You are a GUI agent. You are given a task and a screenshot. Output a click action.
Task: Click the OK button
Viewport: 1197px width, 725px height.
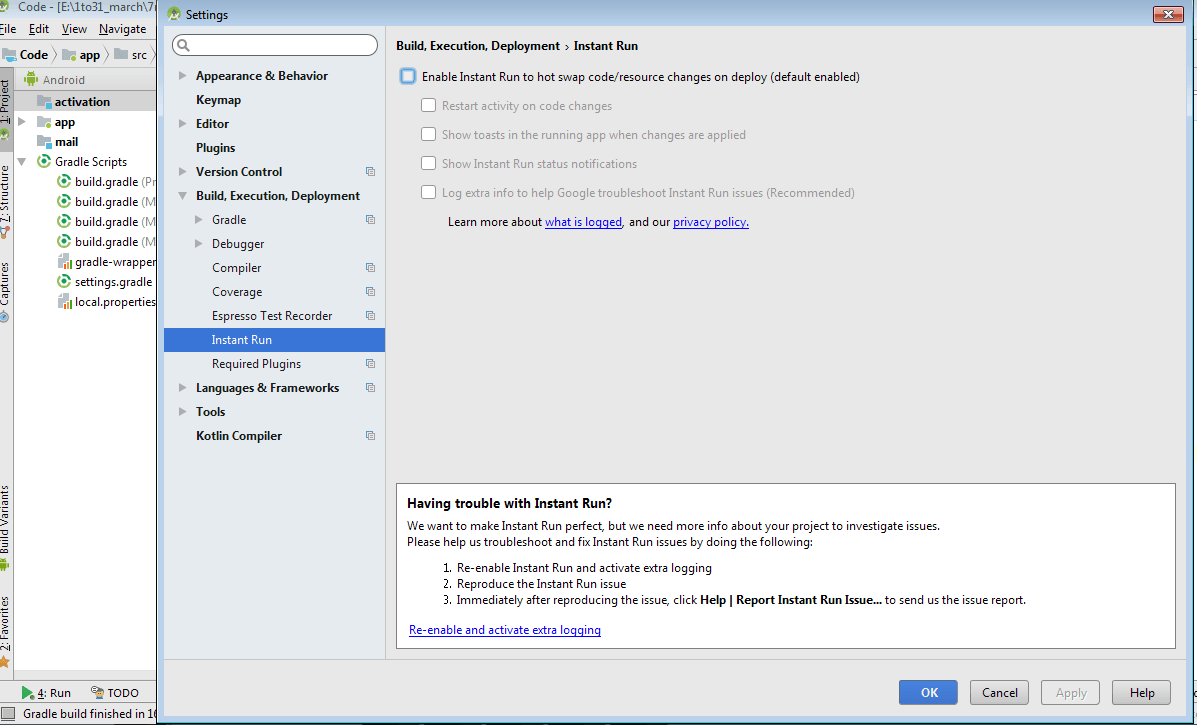pyautogui.click(x=928, y=692)
